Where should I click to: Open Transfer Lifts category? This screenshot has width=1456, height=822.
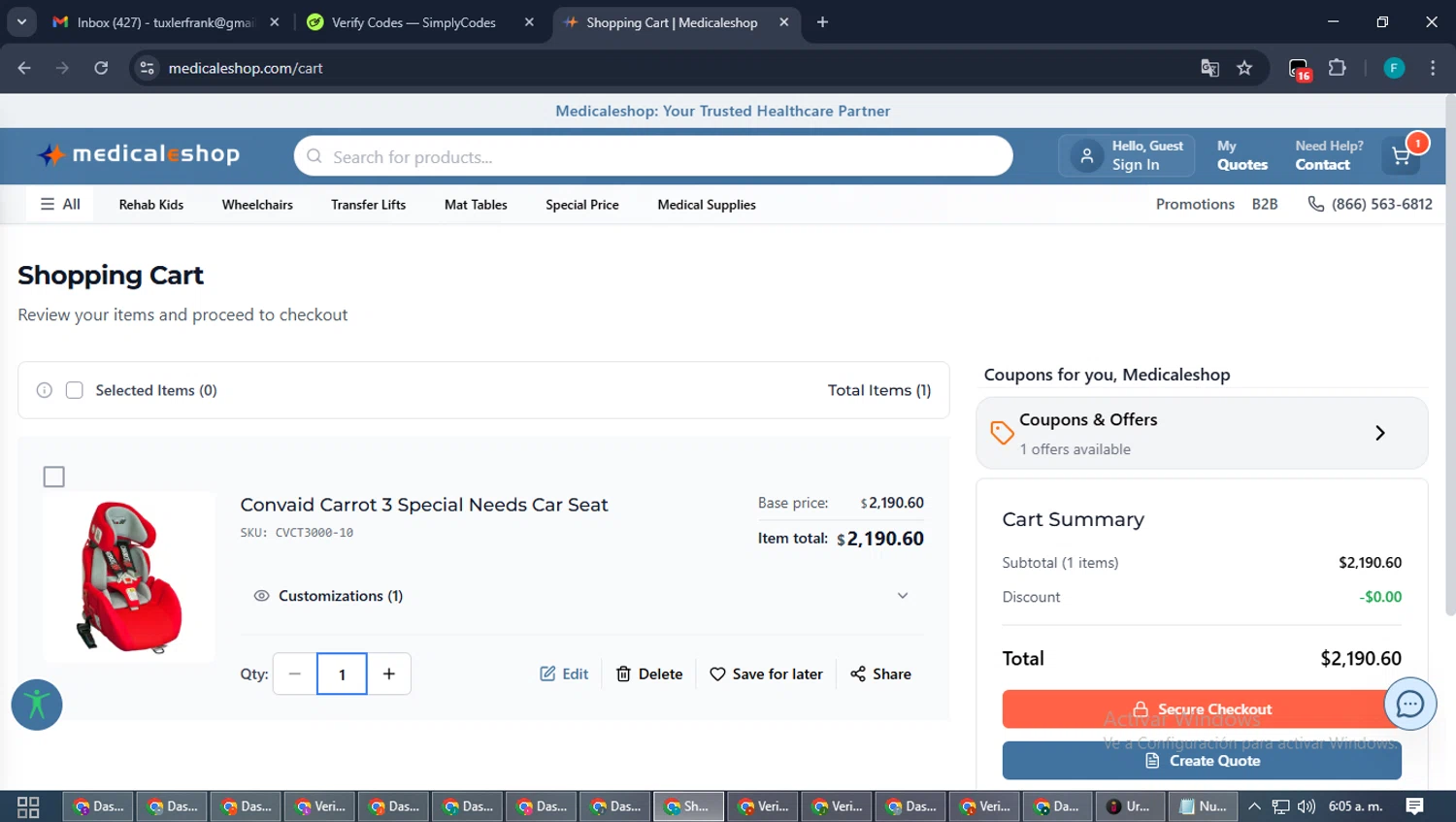pos(368,205)
